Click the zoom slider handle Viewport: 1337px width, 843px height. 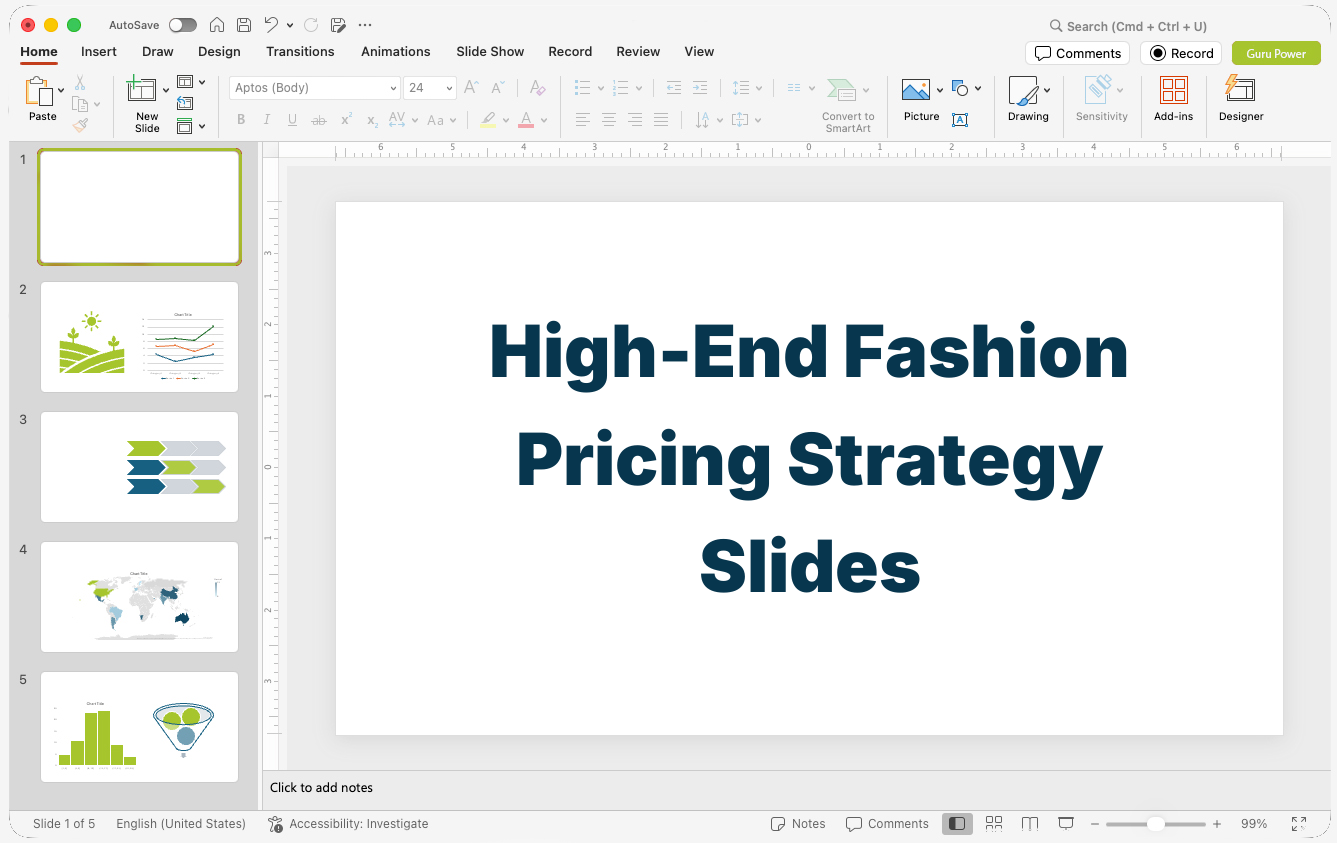1155,824
